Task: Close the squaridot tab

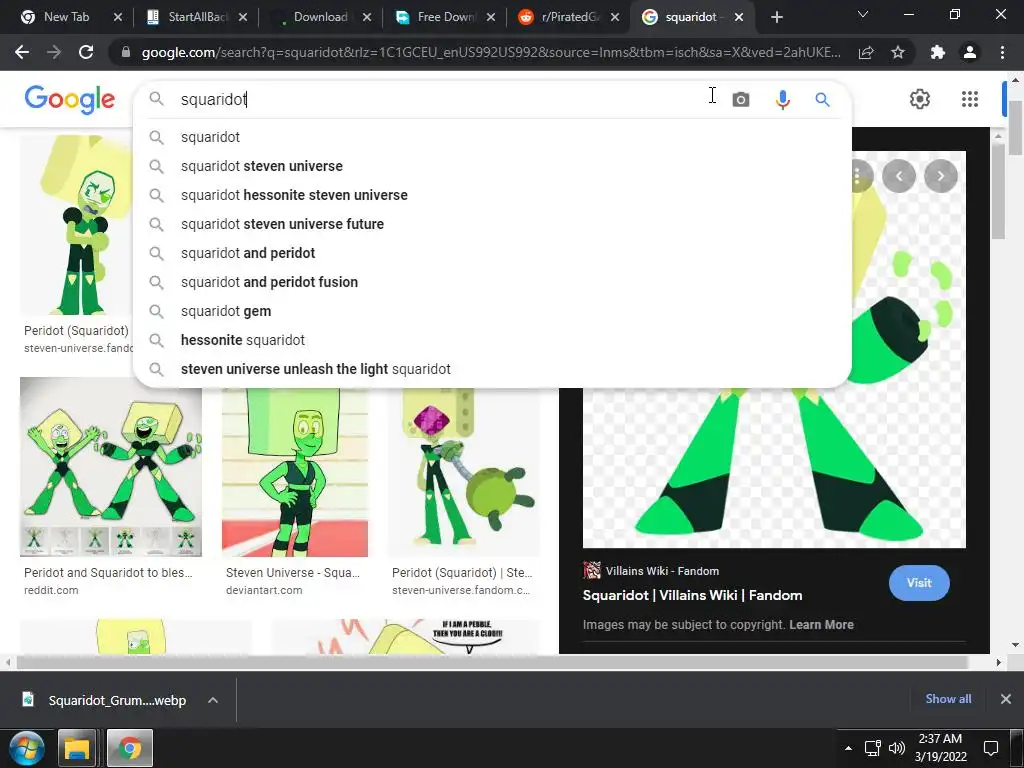Action: tap(739, 17)
